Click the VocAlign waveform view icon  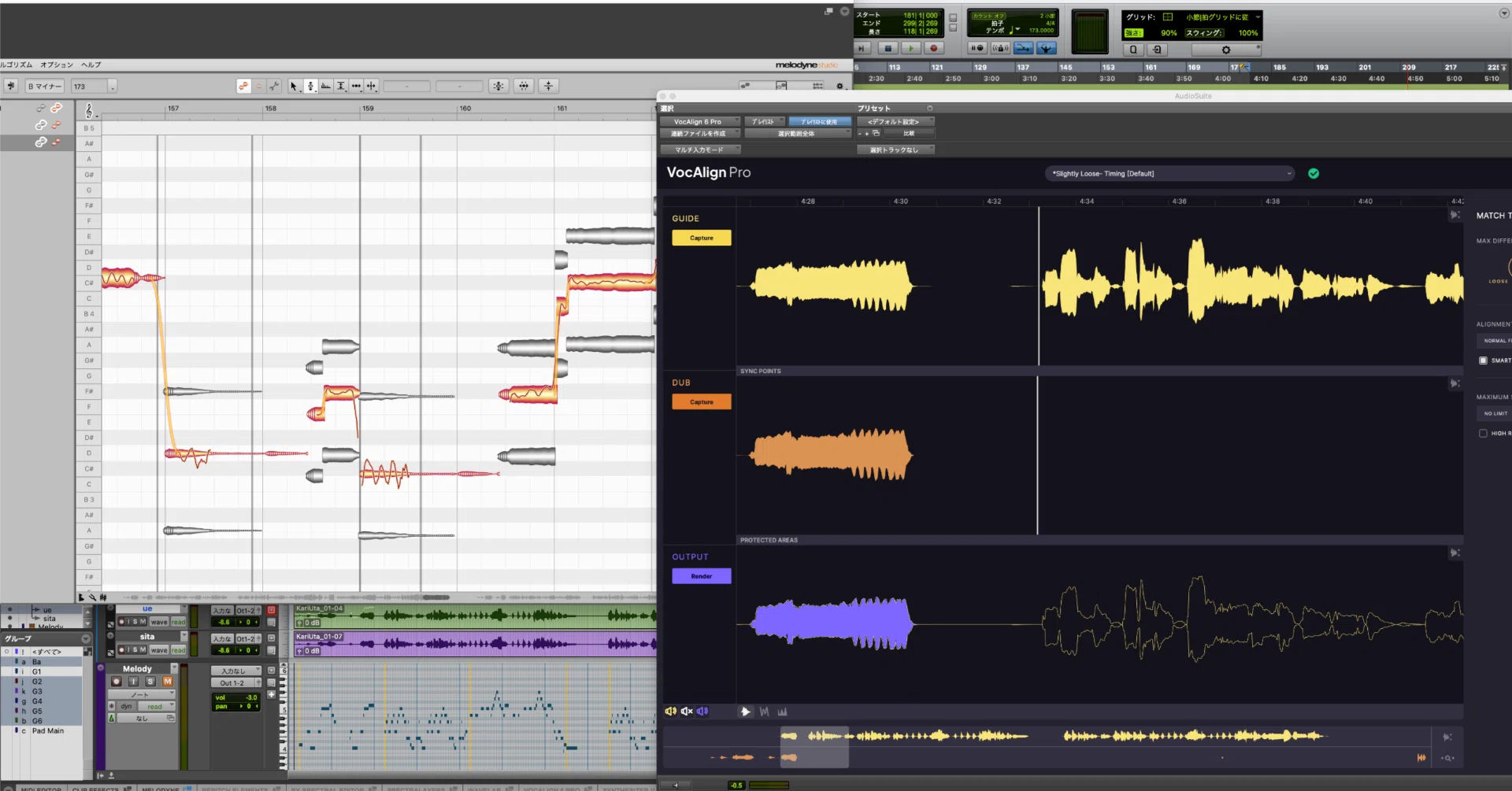click(x=764, y=712)
